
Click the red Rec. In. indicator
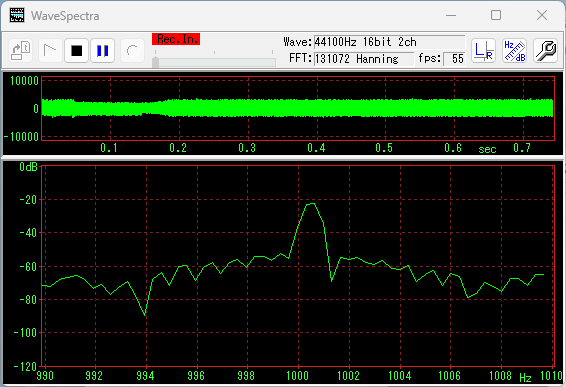coord(176,39)
